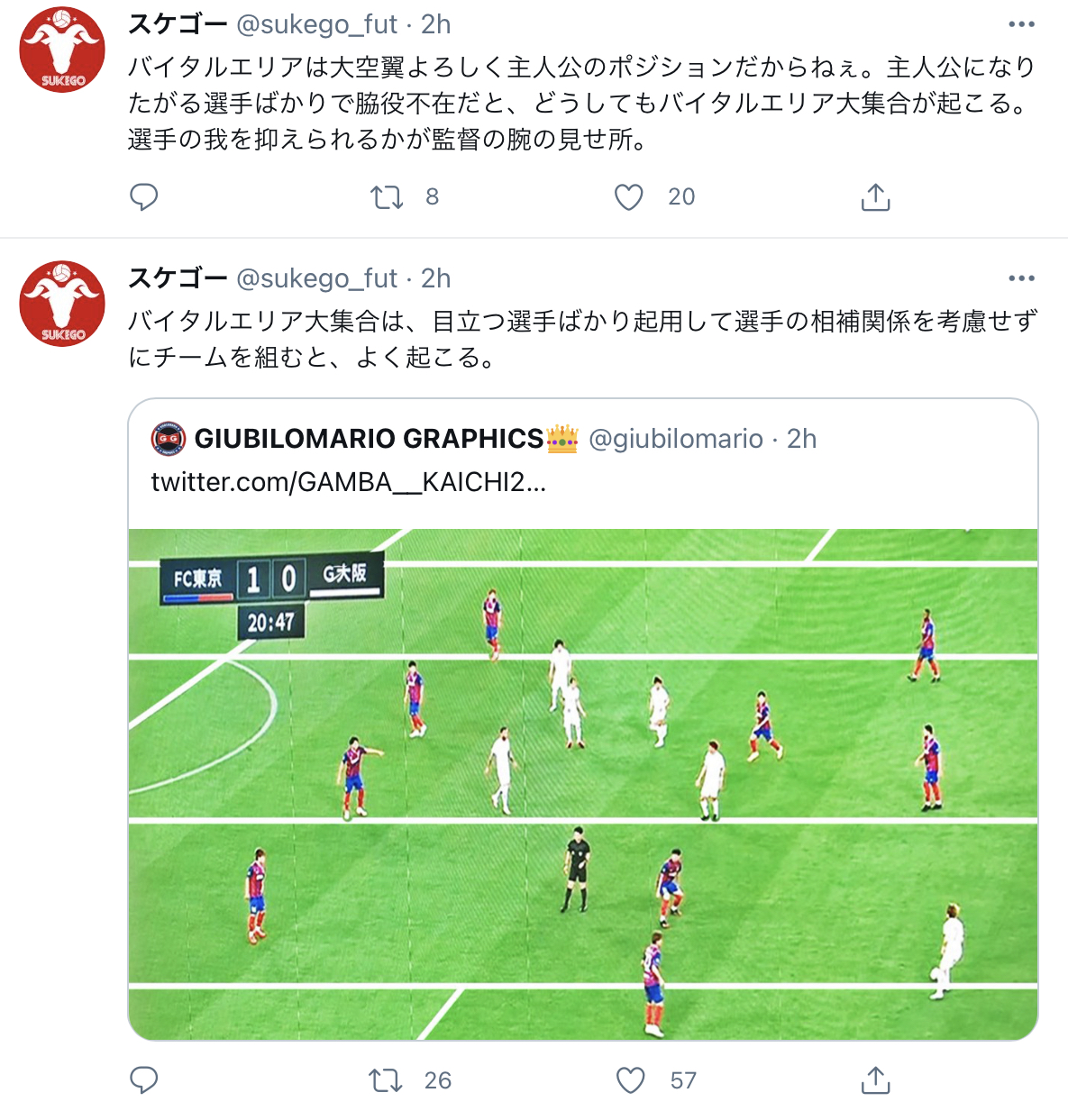Share the first tweet via share icon
Image resolution: width=1068 pixels, height=1120 pixels.
pos(875,196)
